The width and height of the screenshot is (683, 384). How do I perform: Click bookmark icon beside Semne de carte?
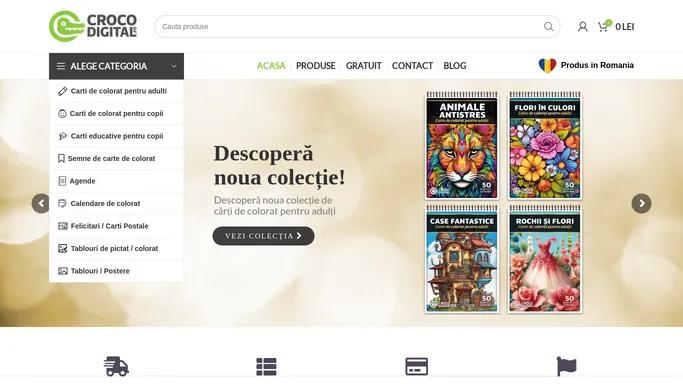pos(61,158)
